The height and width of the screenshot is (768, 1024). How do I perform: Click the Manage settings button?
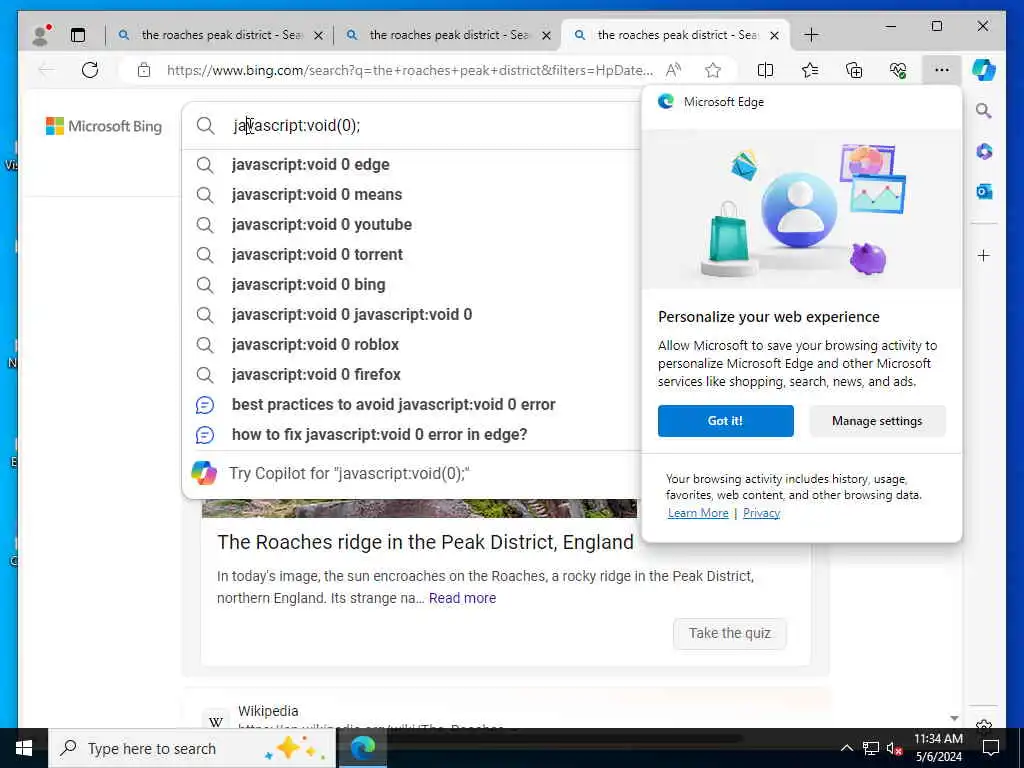tap(877, 421)
